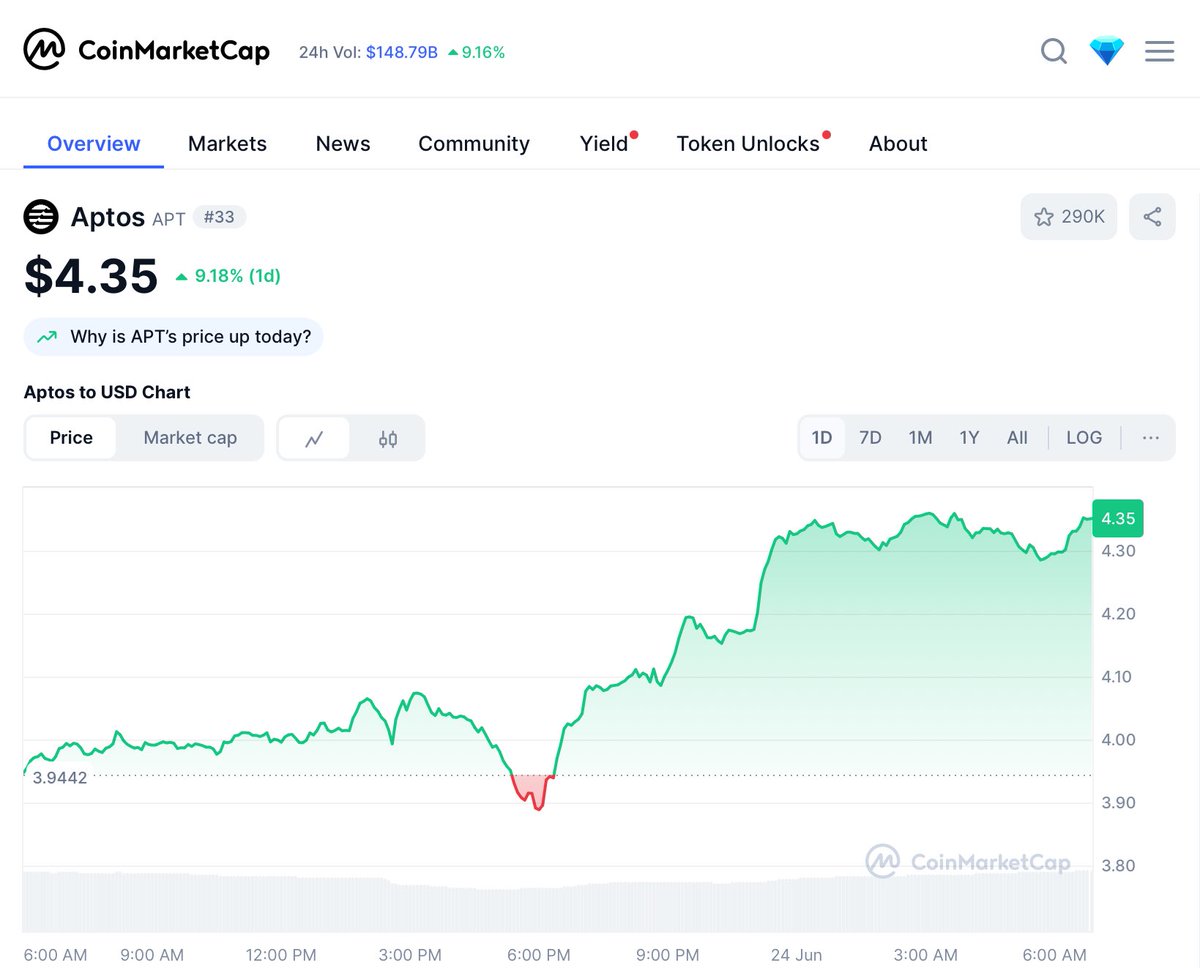
Task: Select the 7D time range
Action: [871, 438]
